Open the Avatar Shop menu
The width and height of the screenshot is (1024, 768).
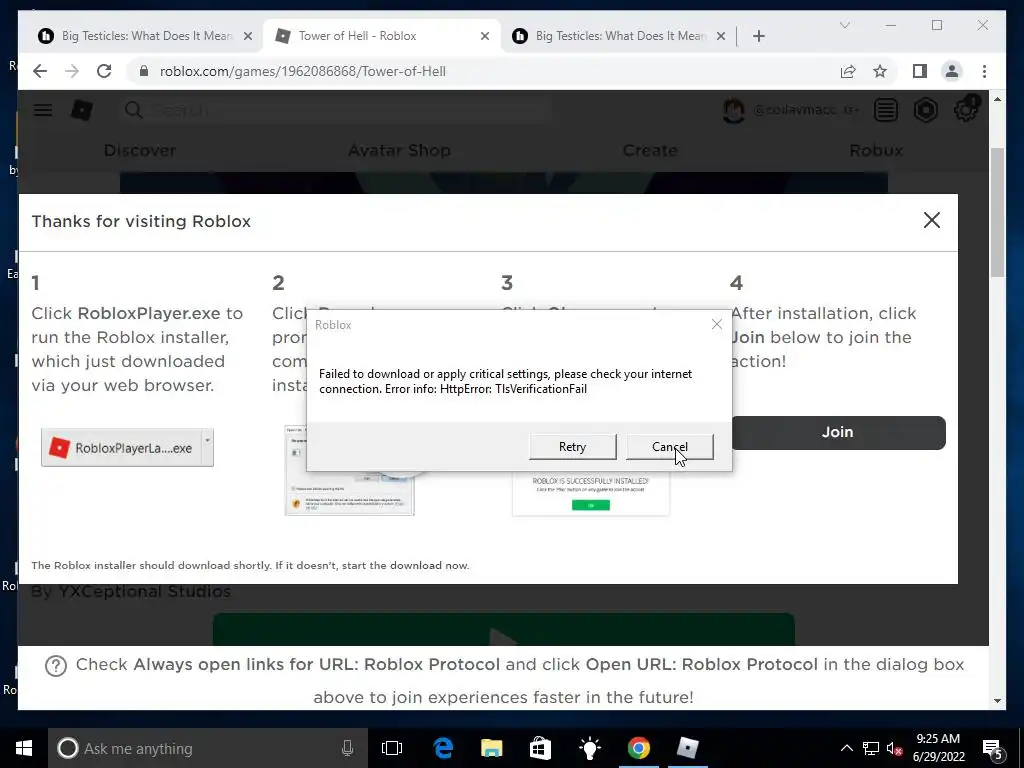[x=399, y=150]
